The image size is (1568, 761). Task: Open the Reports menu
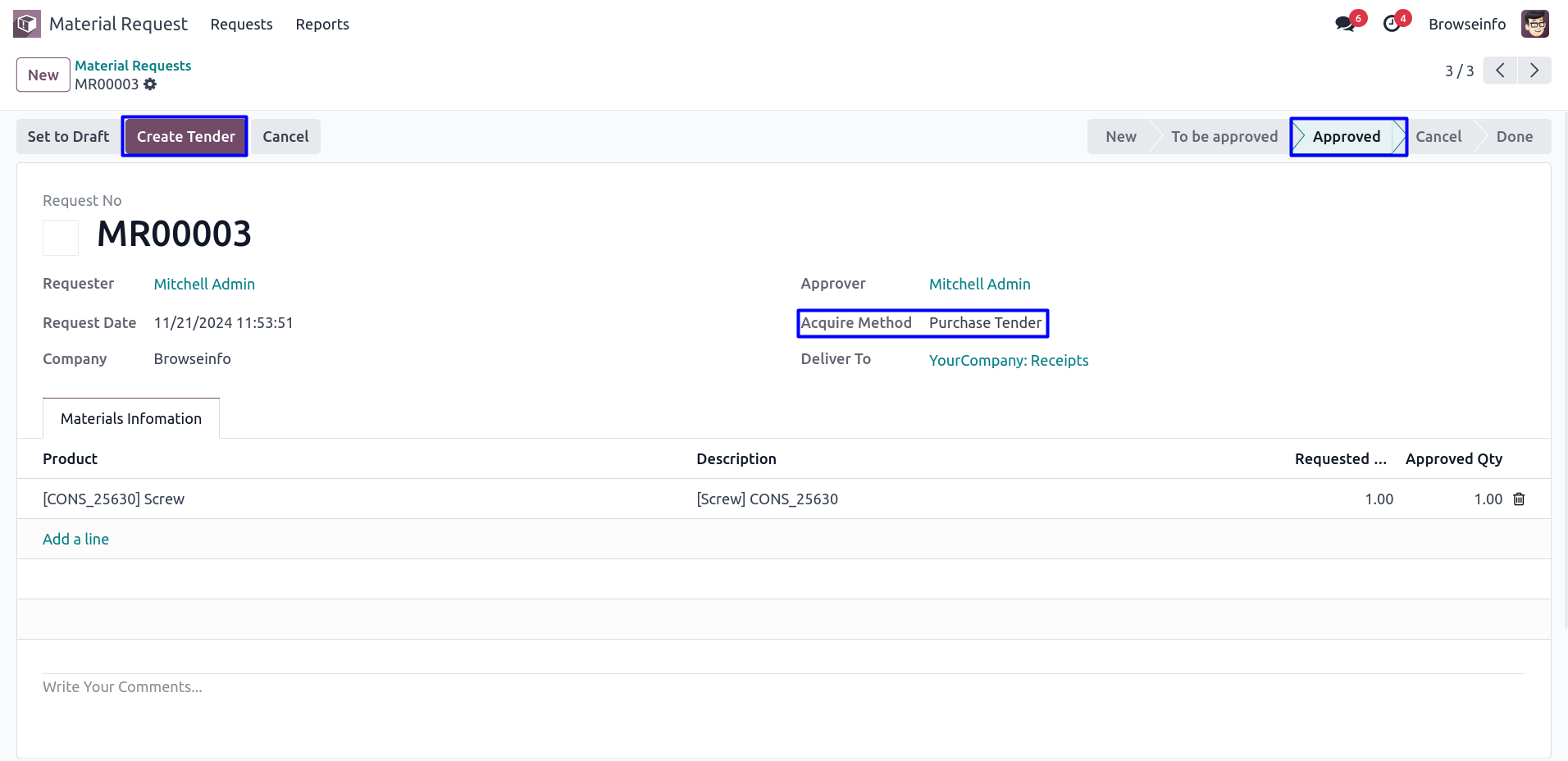click(x=322, y=25)
